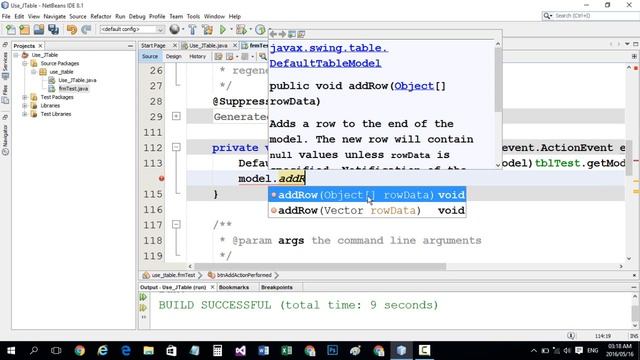Click the Undo toolbar icon
This screenshot has height=360, width=640.
point(72,29)
